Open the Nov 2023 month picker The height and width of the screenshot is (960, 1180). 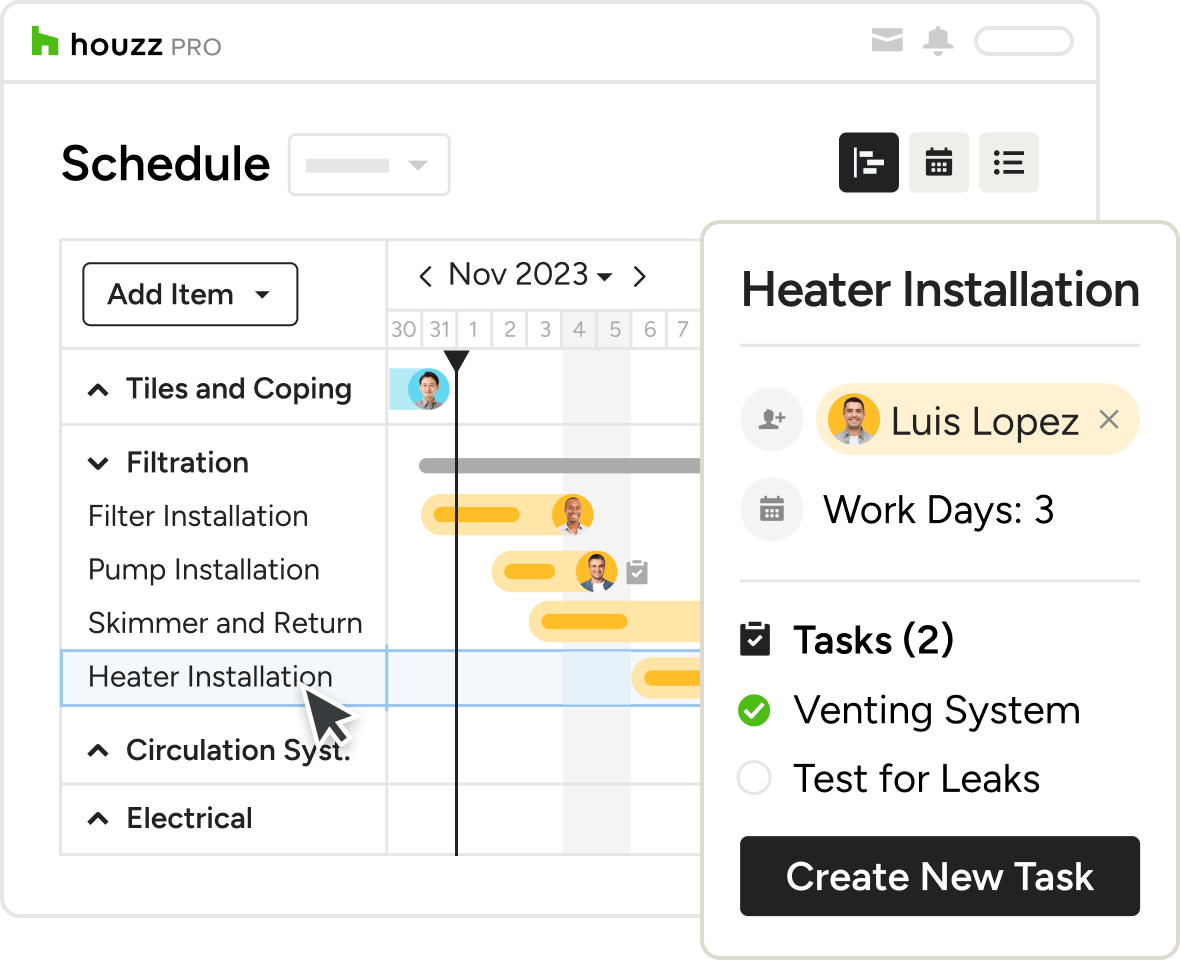(530, 275)
